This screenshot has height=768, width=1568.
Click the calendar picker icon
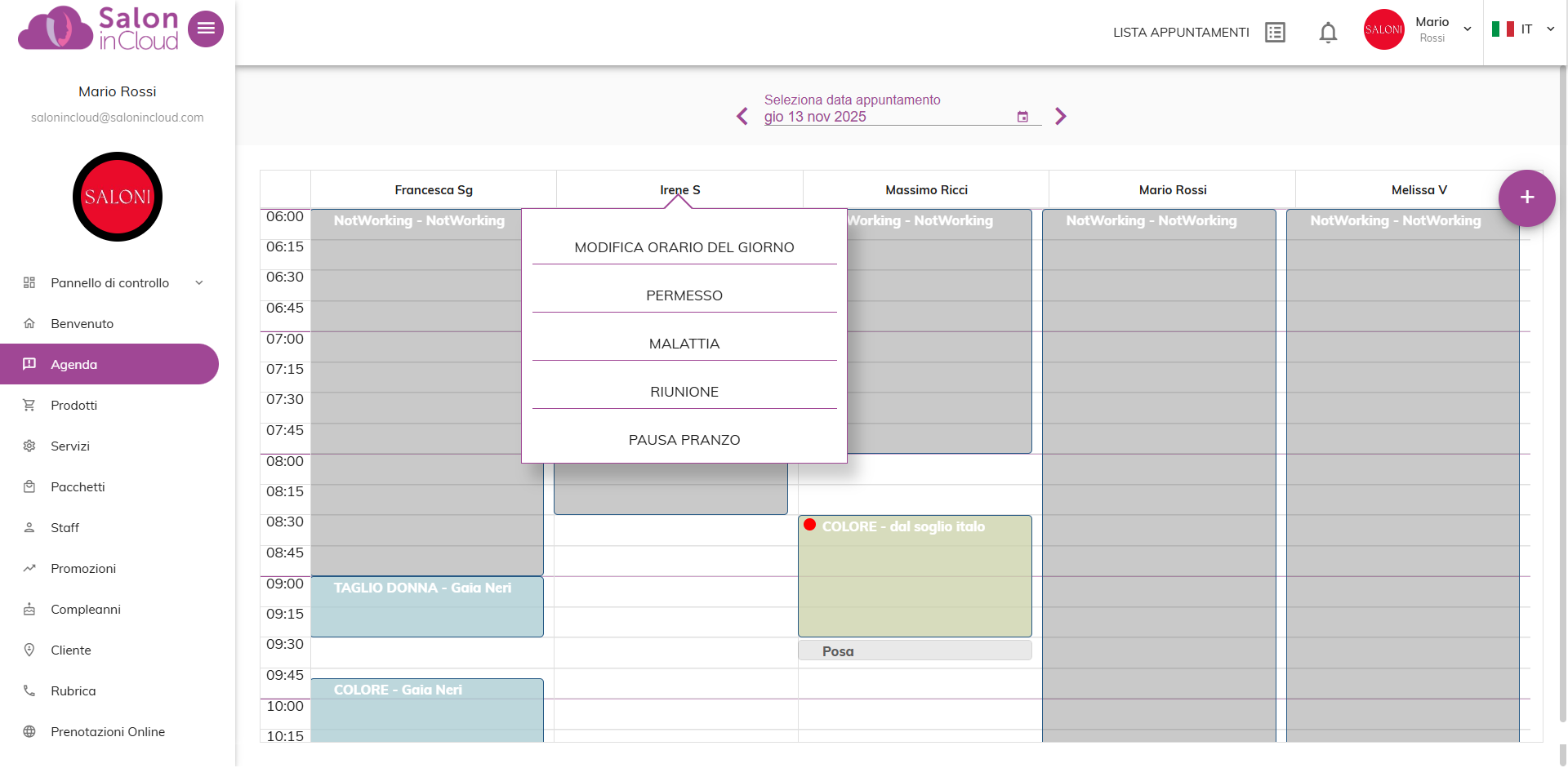click(x=1022, y=117)
